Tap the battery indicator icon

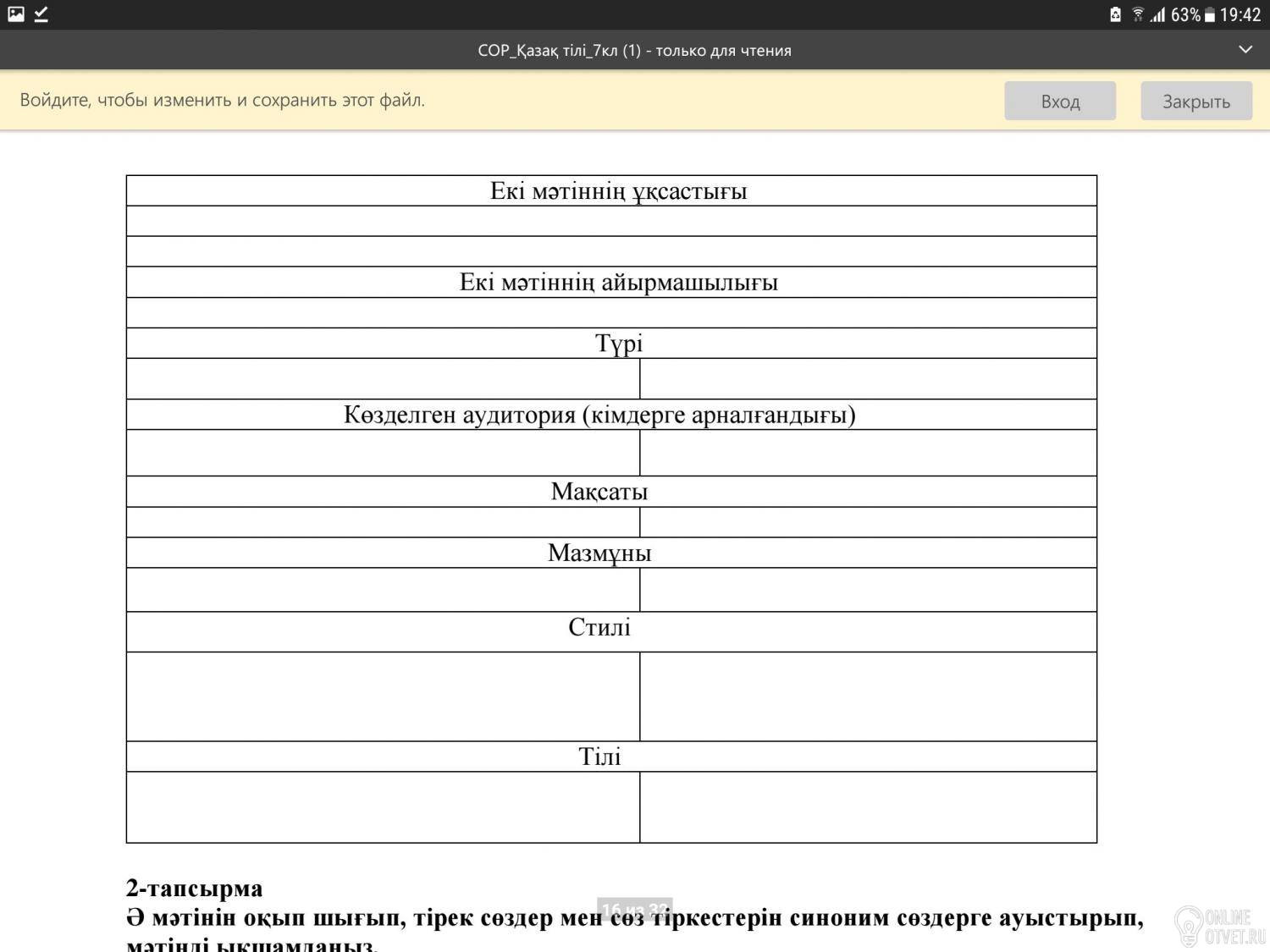1210,14
